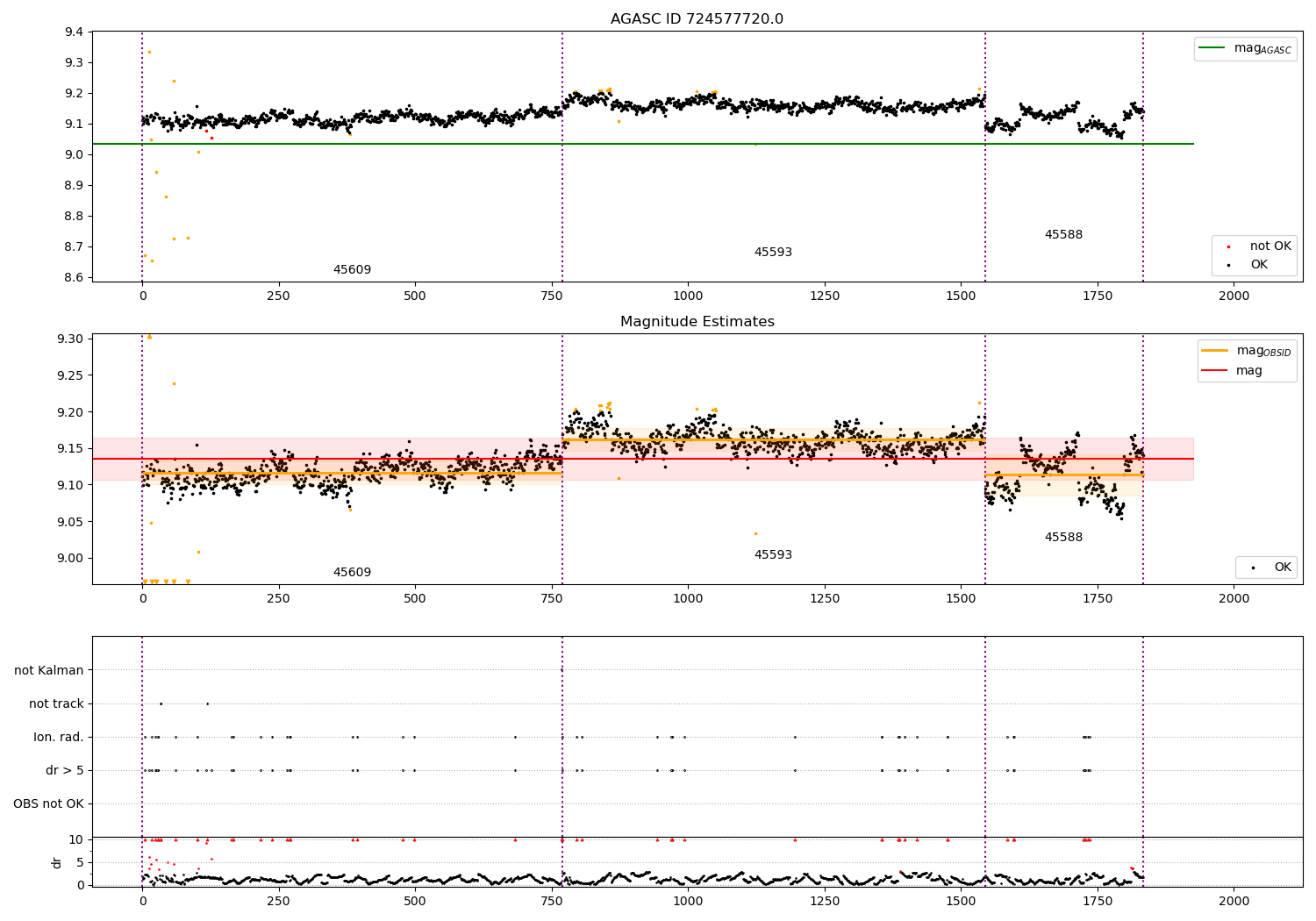This screenshot has width=1316, height=921.
Task: Click the orange mag OBSID legend entry
Action: (x=1247, y=351)
